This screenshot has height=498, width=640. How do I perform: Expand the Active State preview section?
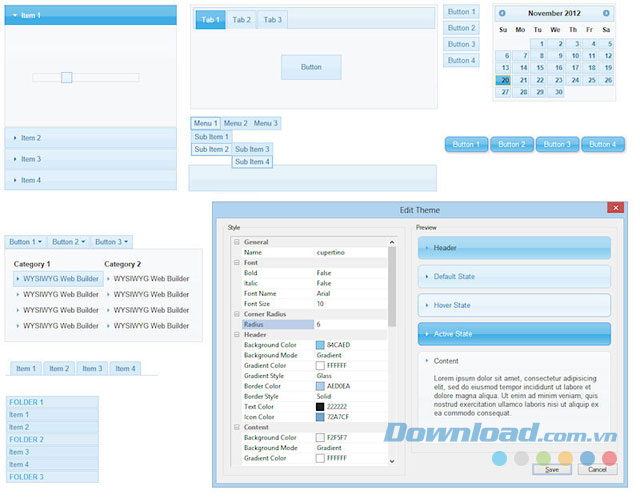pos(514,334)
